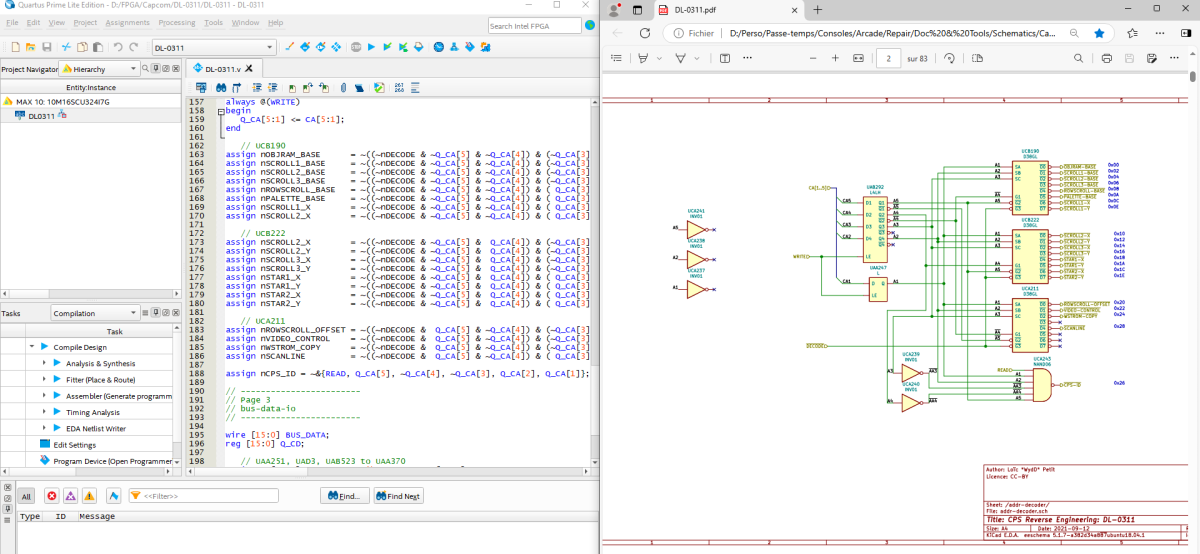Open the Tools menu in Quartus
The height and width of the screenshot is (554, 1200).
[x=213, y=22]
